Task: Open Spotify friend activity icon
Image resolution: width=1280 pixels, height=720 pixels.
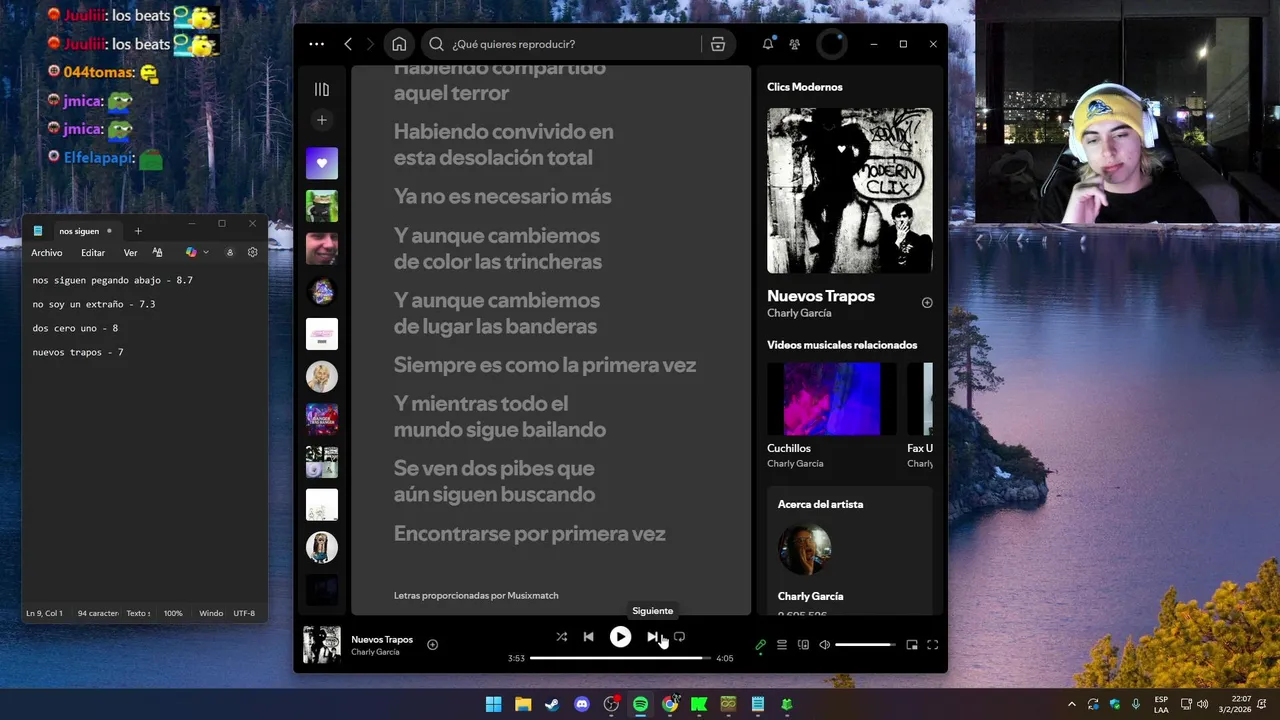Action: click(795, 44)
